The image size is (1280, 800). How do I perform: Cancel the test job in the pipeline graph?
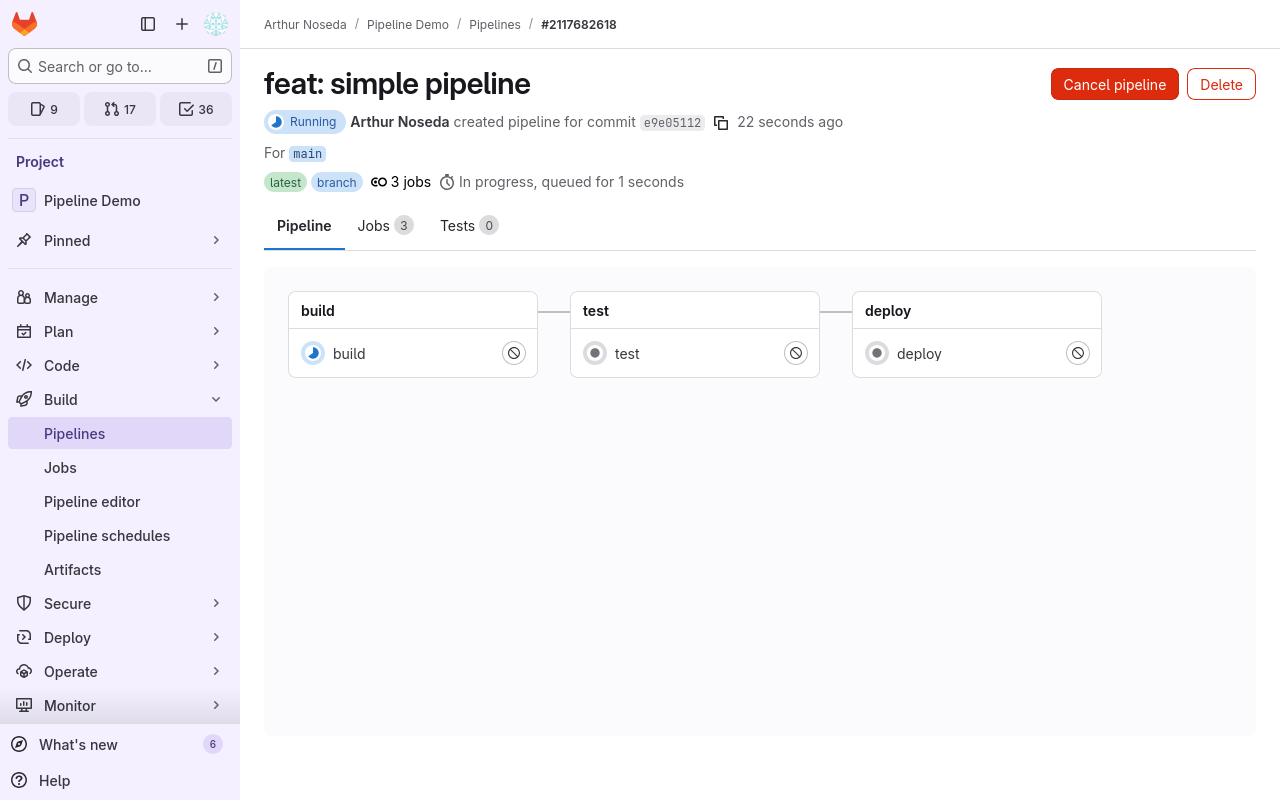point(795,353)
